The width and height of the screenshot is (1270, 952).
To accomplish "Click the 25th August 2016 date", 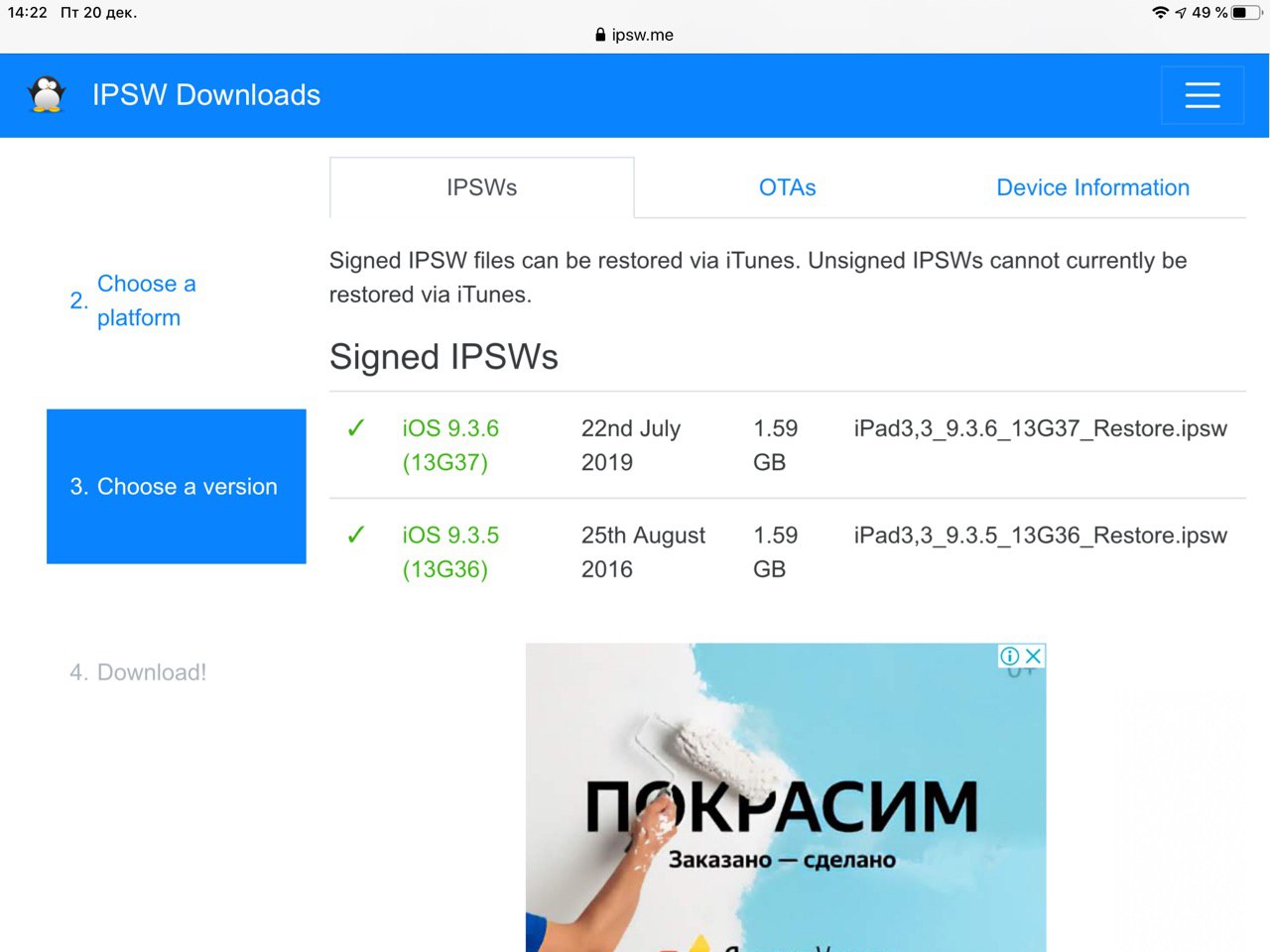I will (x=643, y=552).
